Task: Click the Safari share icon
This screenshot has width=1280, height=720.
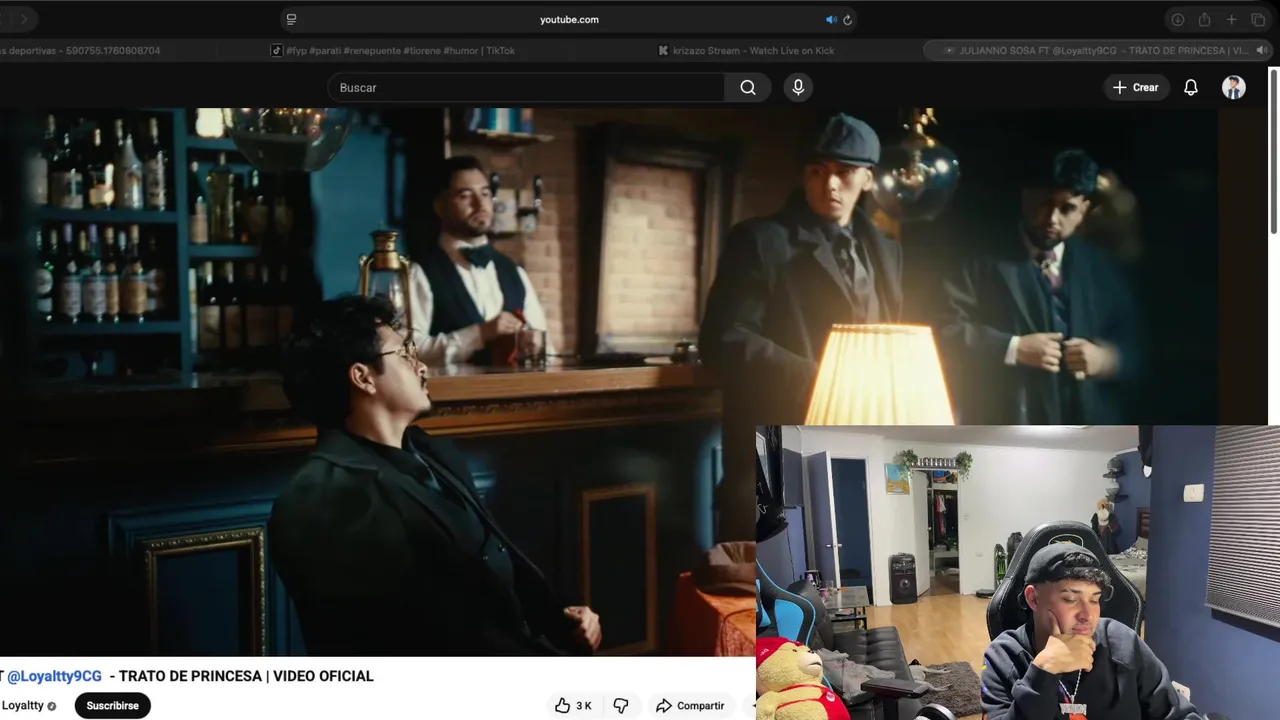Action: (1204, 19)
